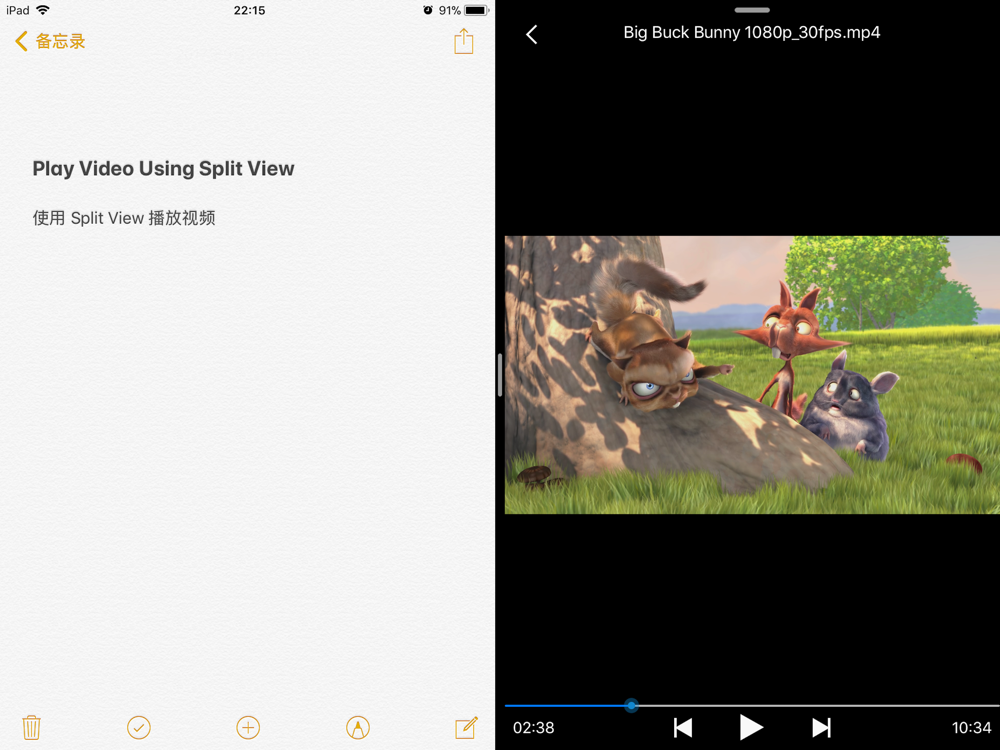
Task: Tap the Split View app handle above the player
Action: click(x=752, y=10)
